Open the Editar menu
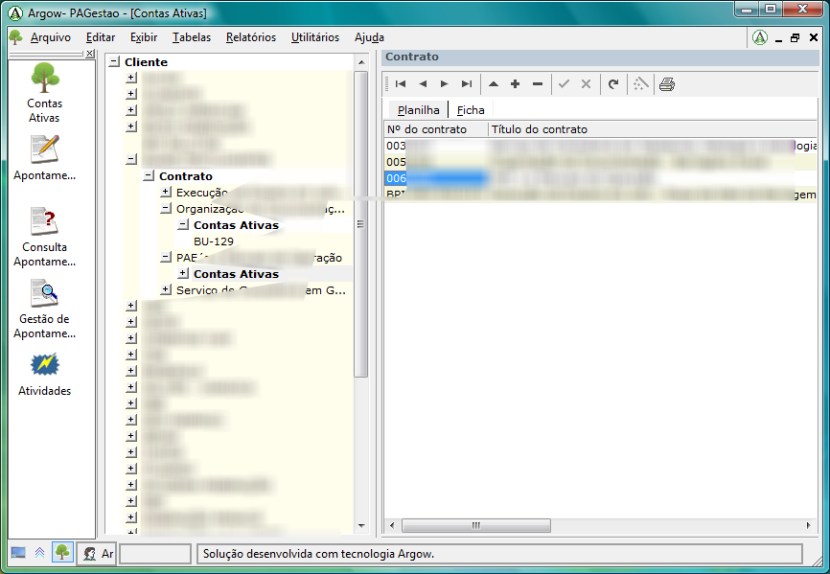This screenshot has width=830, height=574. [101, 38]
